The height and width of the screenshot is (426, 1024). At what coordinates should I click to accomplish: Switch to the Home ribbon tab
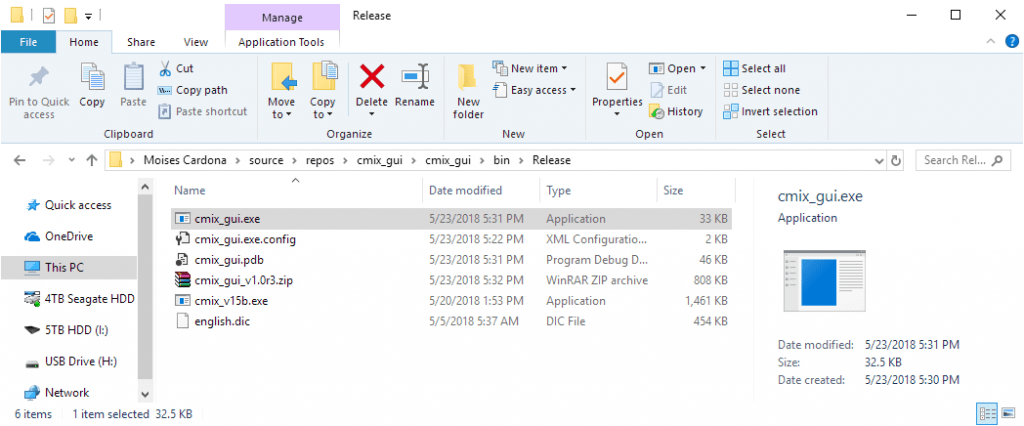tap(84, 42)
